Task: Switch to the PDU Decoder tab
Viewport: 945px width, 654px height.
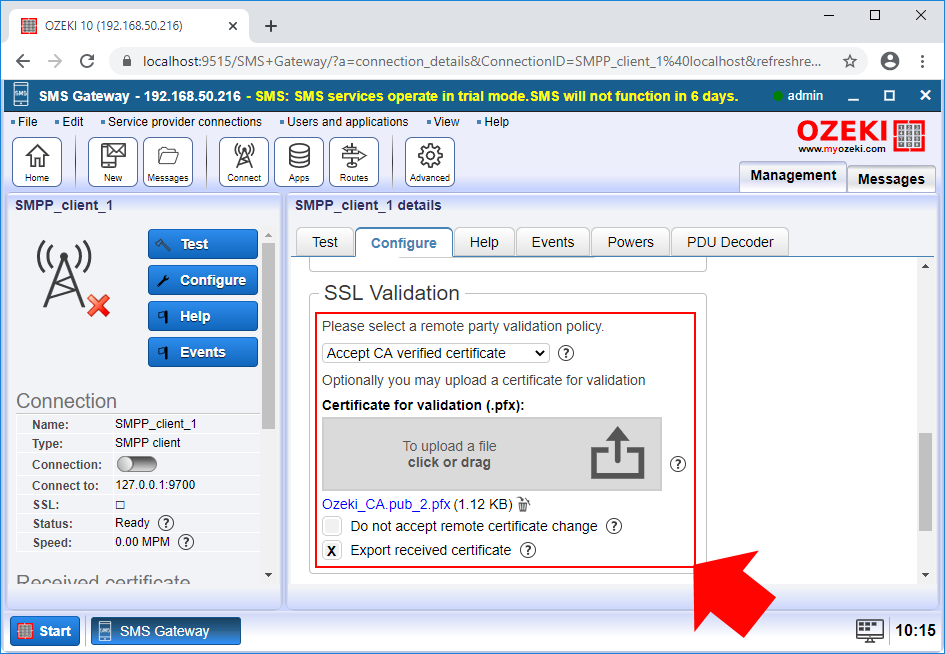Action: [x=730, y=242]
